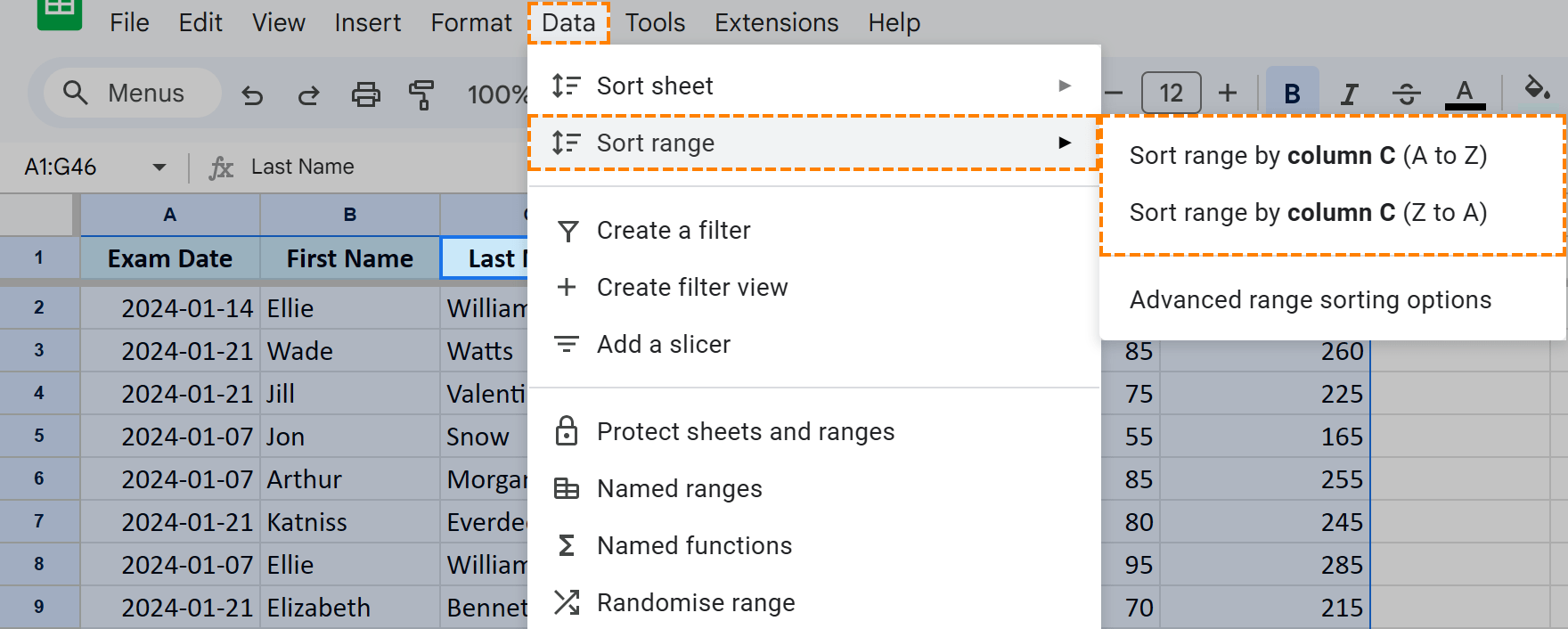Choose Randomise range
This screenshot has width=1568, height=629.
coord(814,603)
